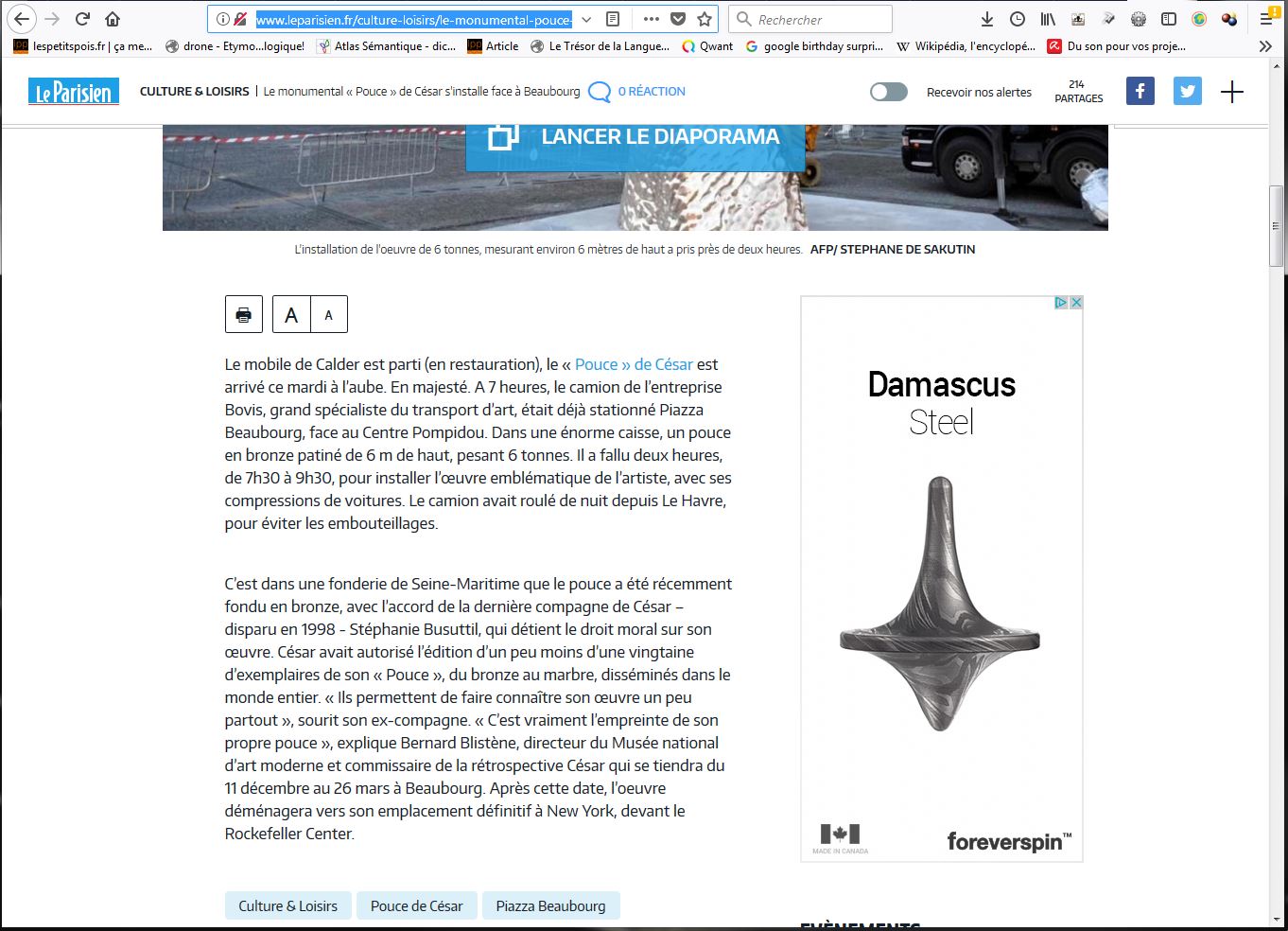Toggle the Recevoir nos alertes switch
This screenshot has width=1288, height=931.
pos(888,92)
